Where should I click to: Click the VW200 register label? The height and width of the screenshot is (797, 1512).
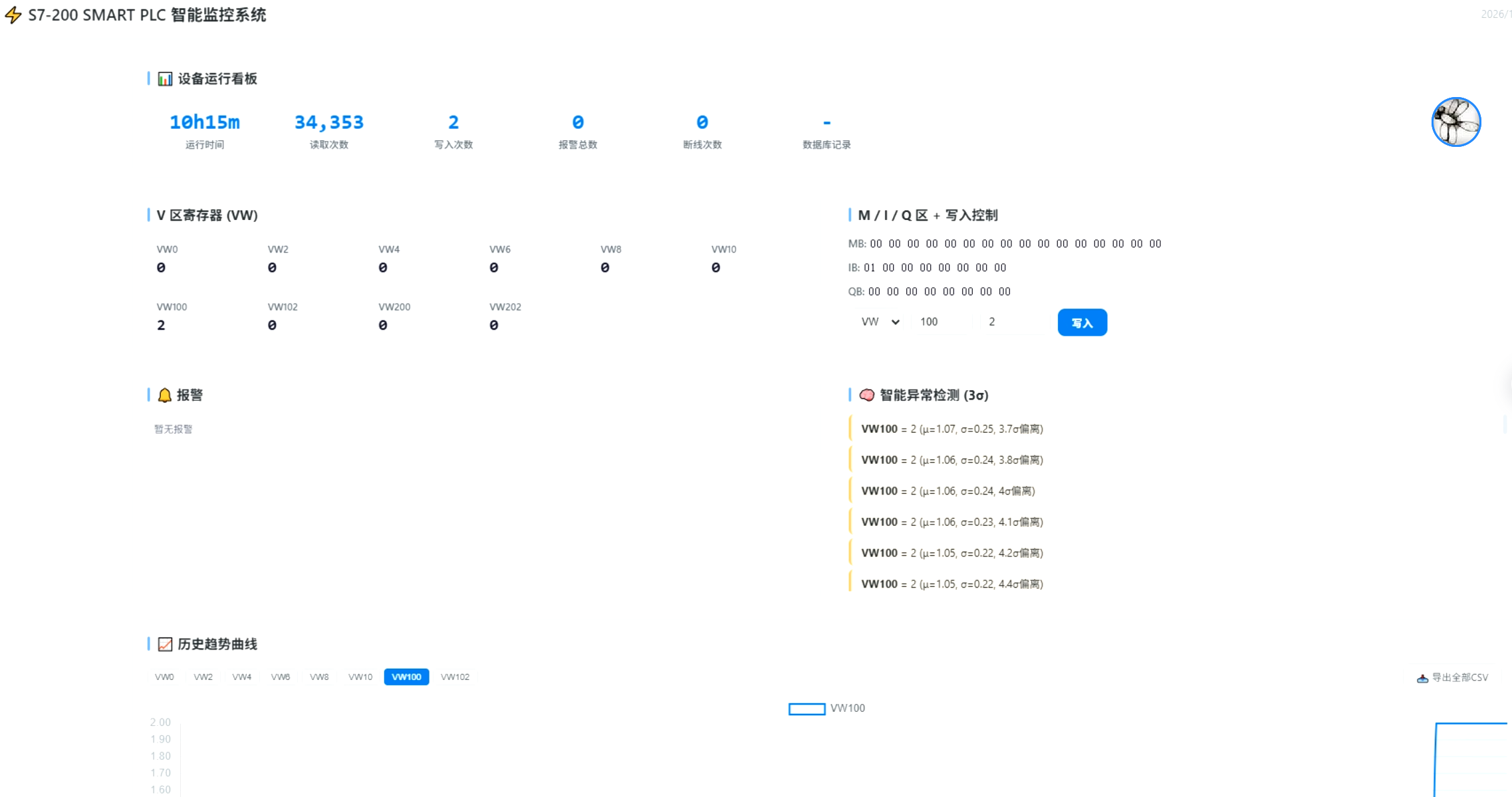click(x=394, y=307)
